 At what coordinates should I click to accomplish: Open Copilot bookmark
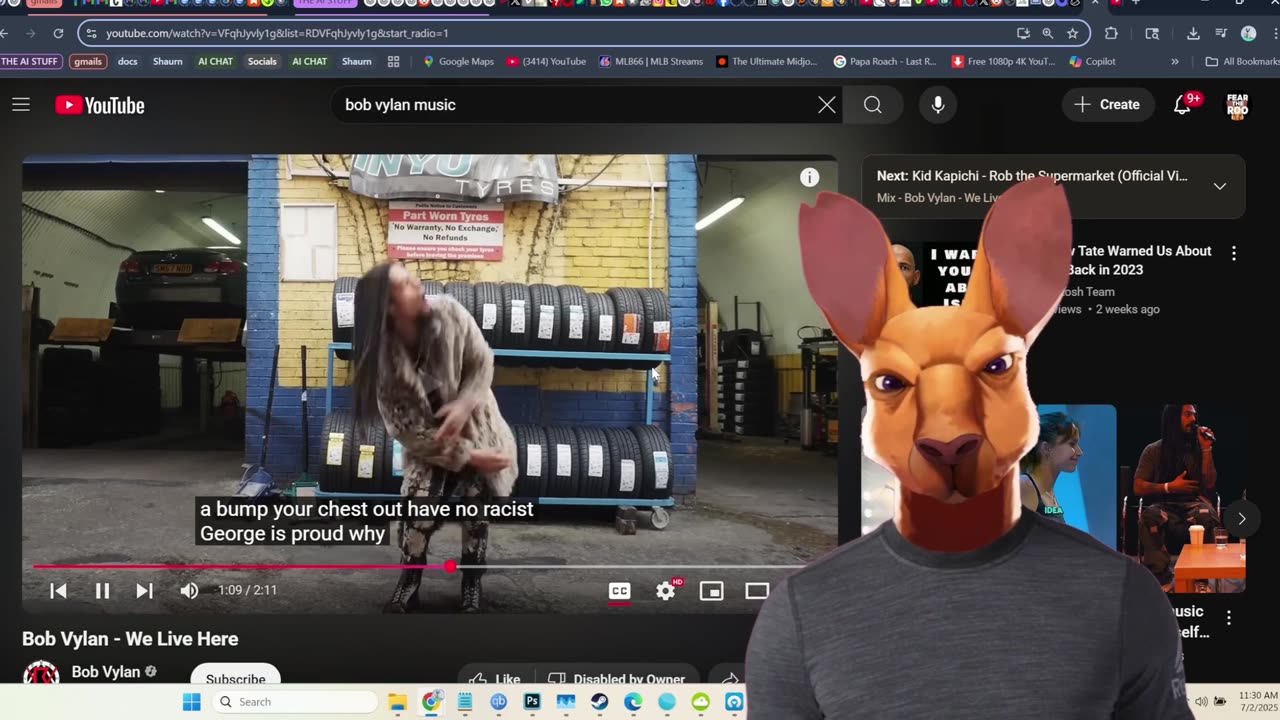[1092, 61]
